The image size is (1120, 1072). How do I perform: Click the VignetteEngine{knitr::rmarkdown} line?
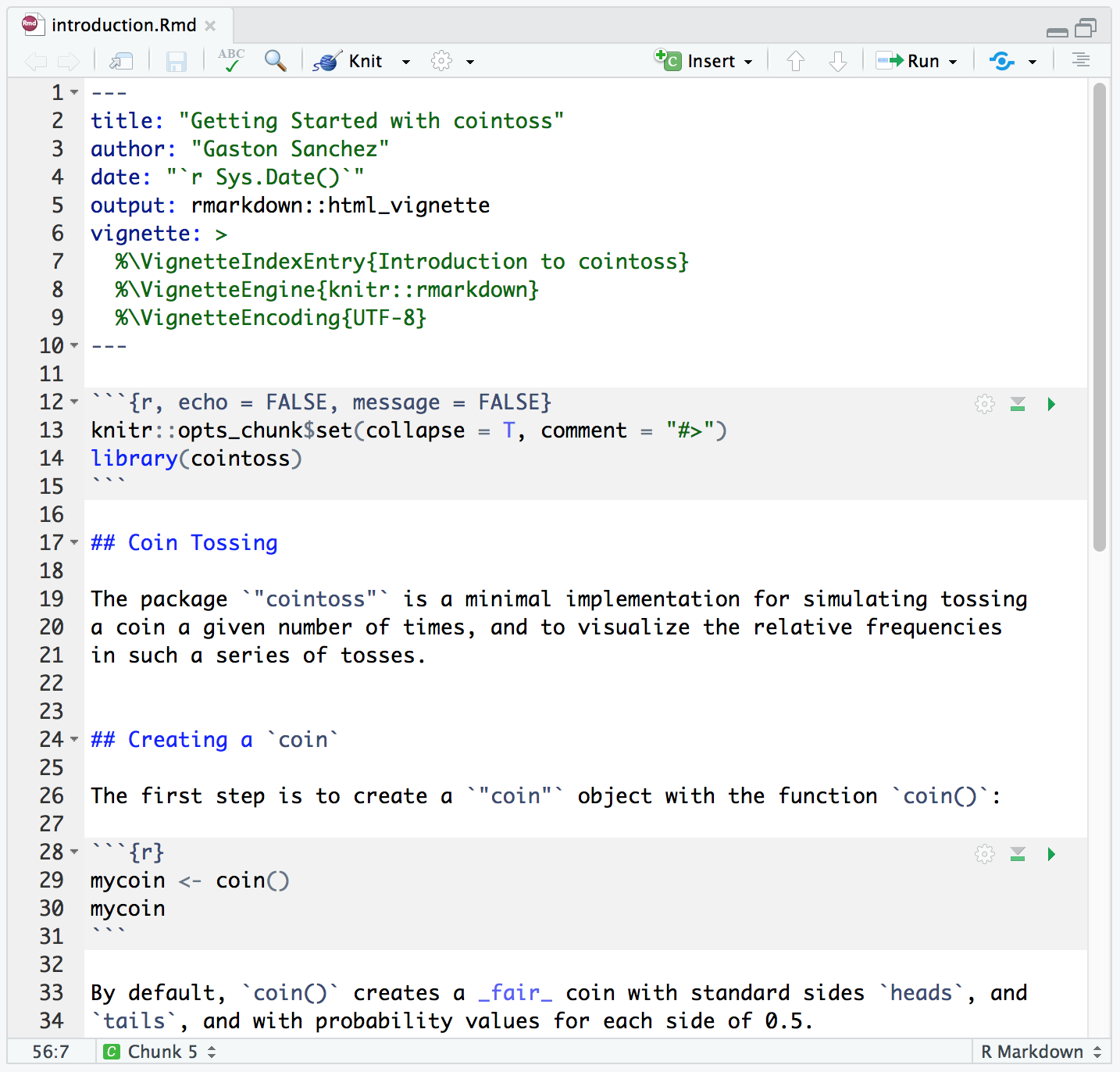pyautogui.click(x=327, y=290)
